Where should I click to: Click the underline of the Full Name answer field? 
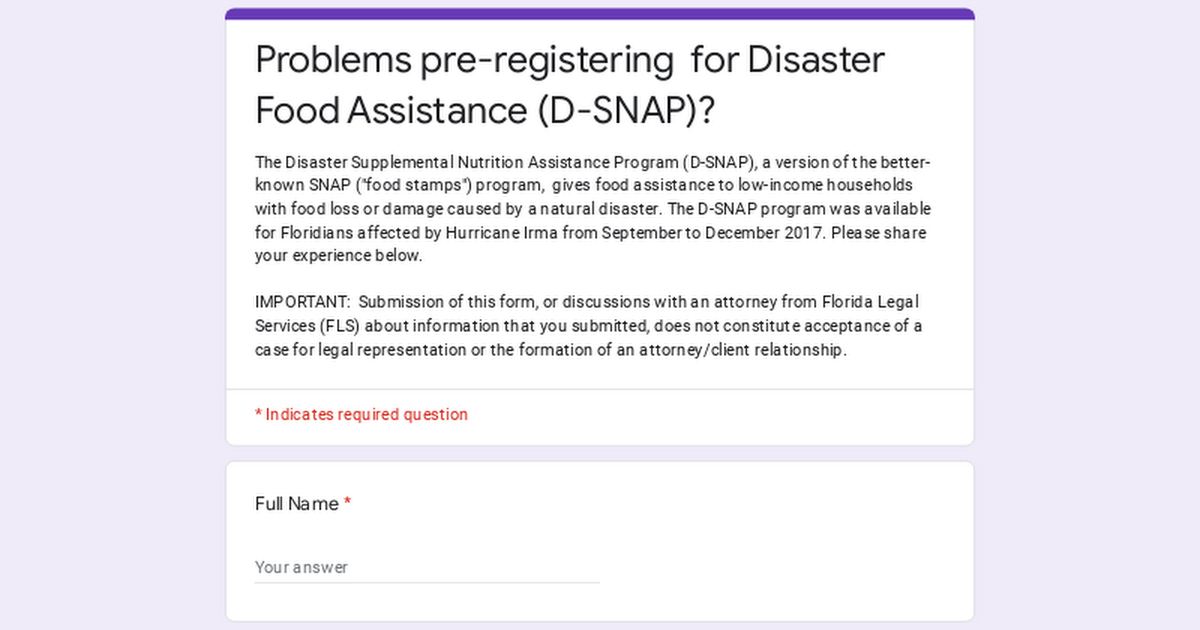click(x=427, y=582)
